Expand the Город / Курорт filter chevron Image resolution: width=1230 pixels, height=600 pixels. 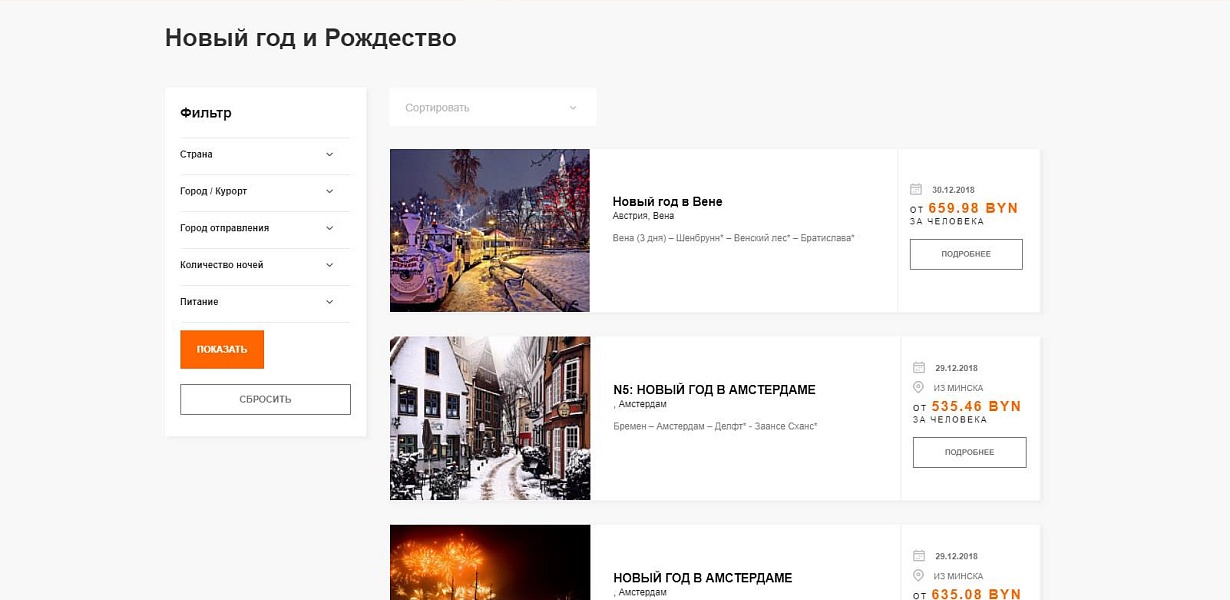click(329, 191)
